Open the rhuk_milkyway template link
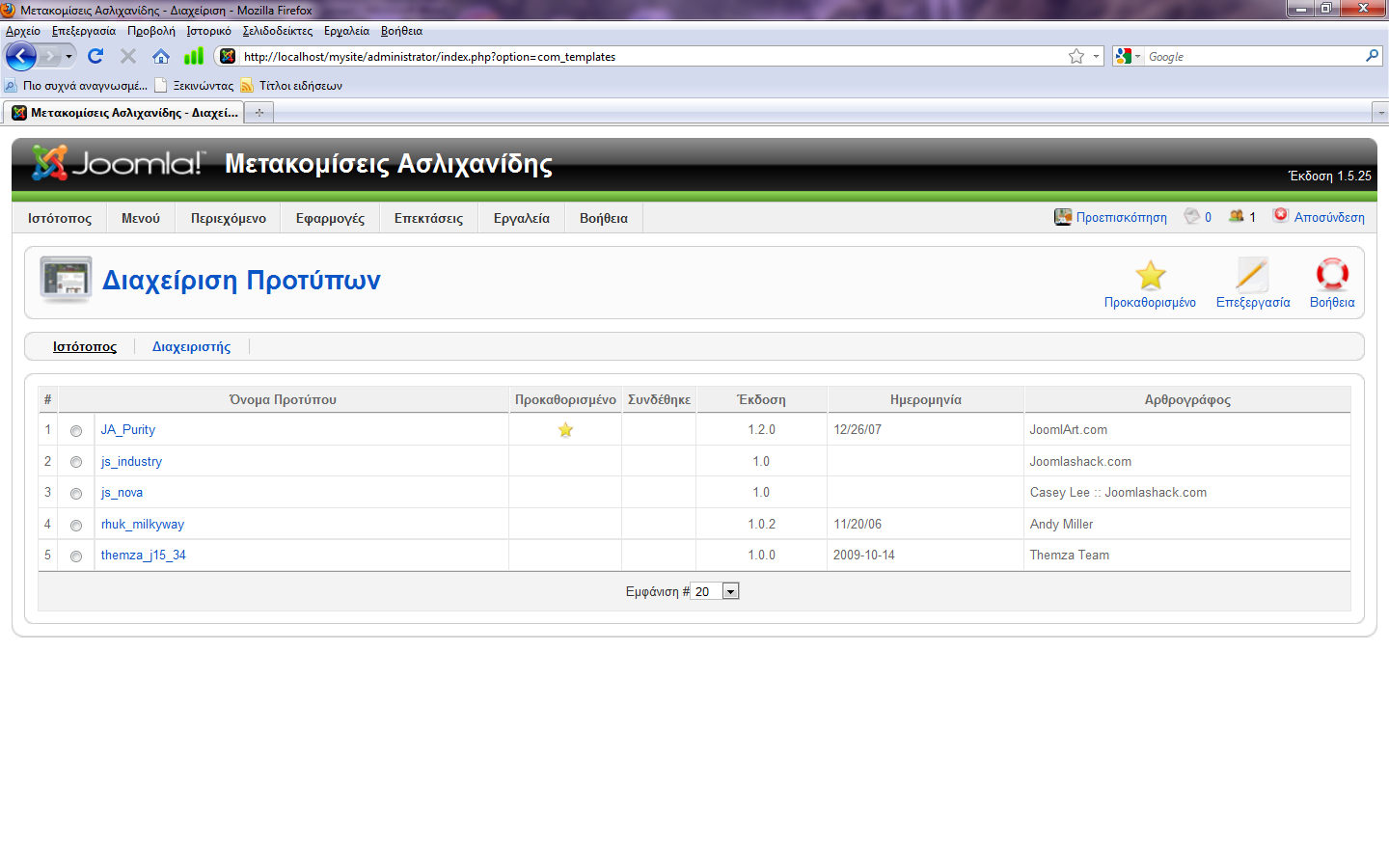1389x868 pixels. click(x=143, y=525)
